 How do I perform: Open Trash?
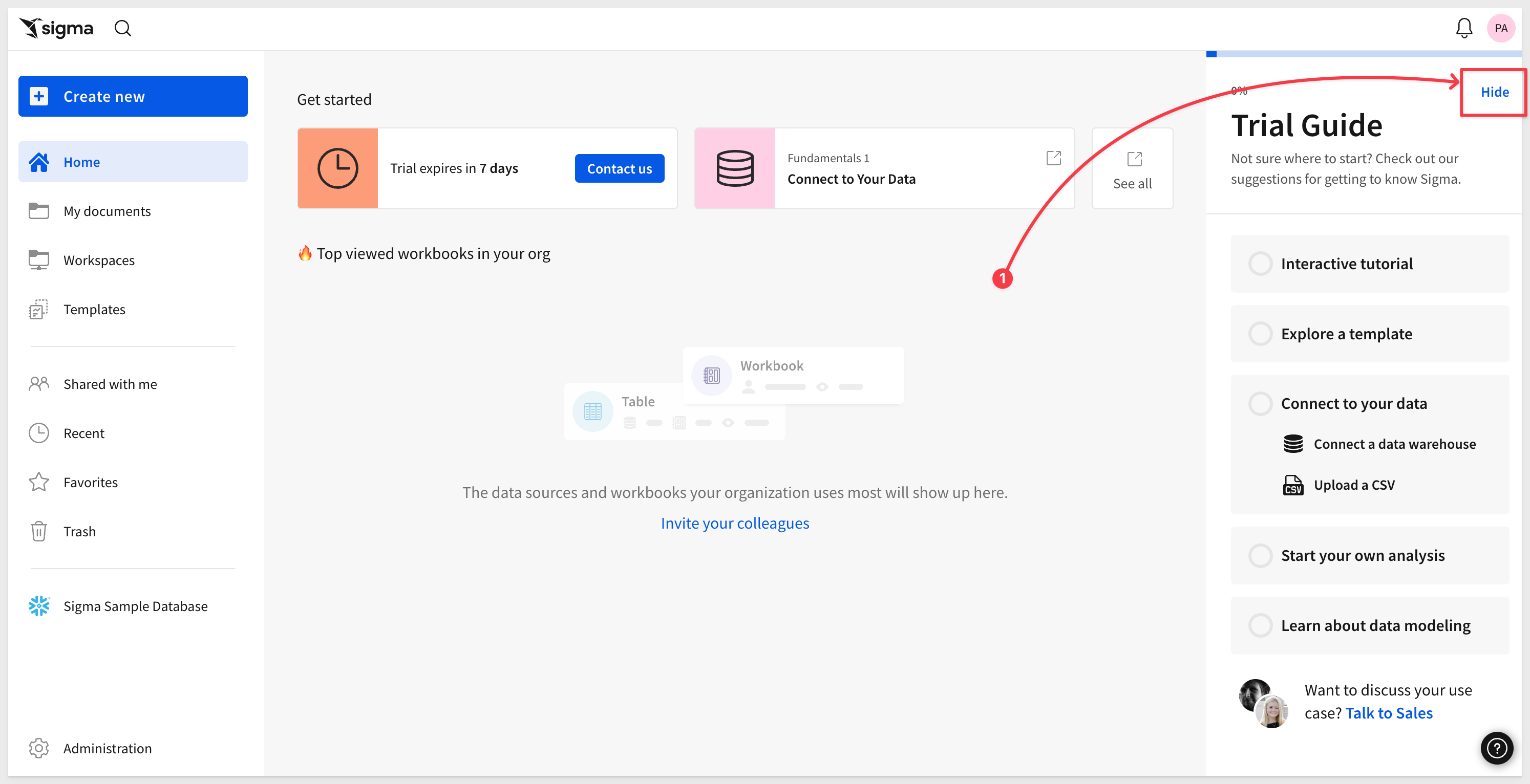coord(133,531)
